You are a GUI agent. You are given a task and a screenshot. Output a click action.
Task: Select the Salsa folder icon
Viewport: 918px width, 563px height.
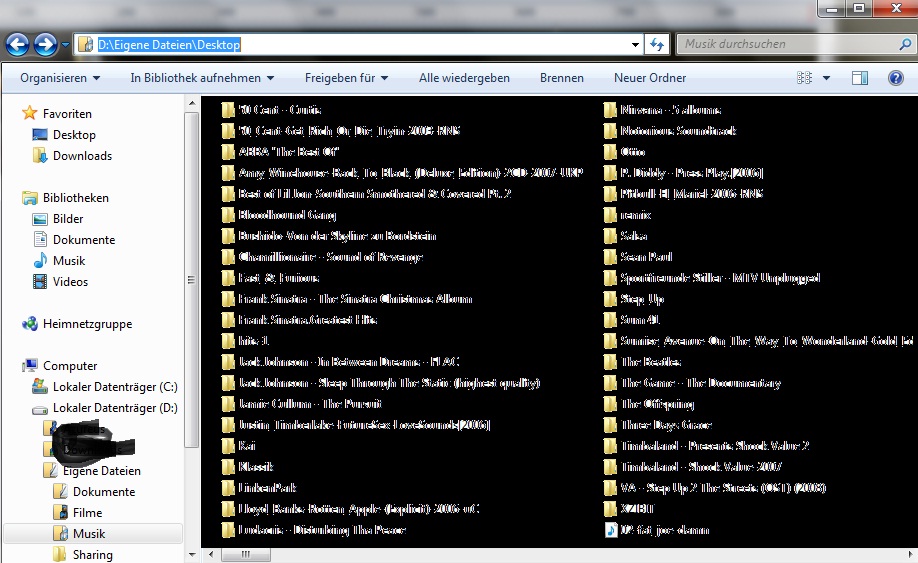(610, 236)
